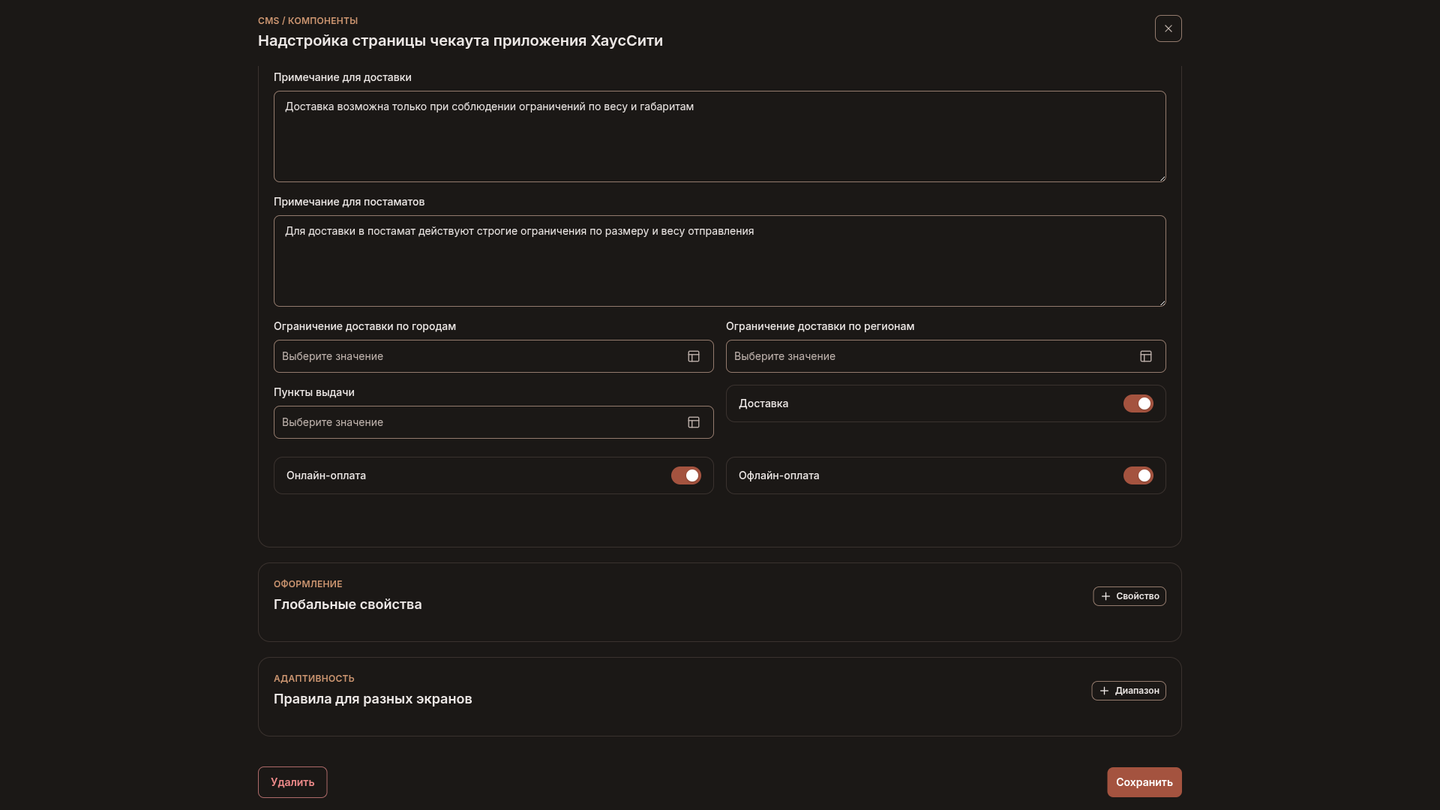
Task: Click the CMS / Компоненты breadcrumb
Action: pyautogui.click(x=308, y=21)
